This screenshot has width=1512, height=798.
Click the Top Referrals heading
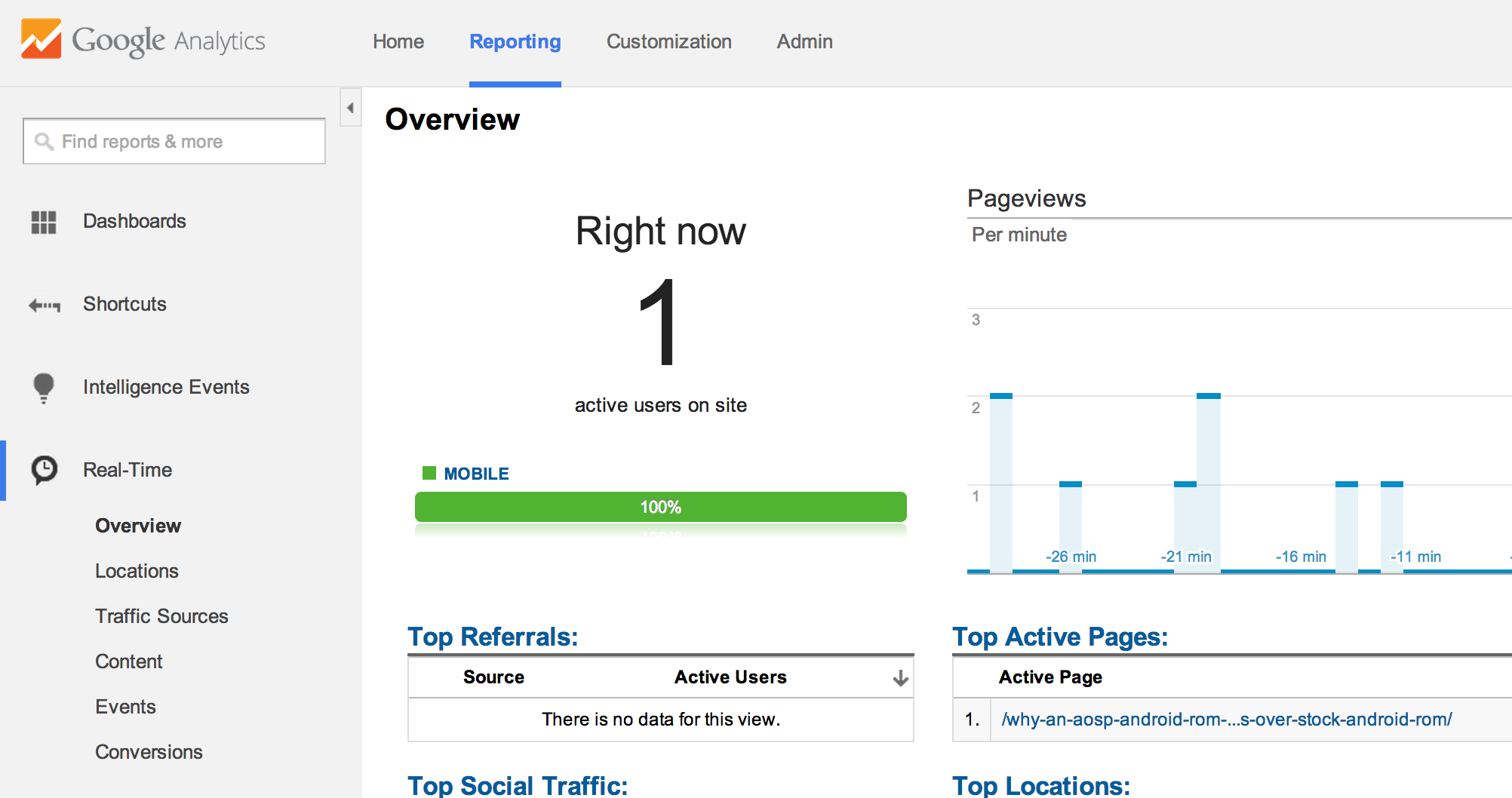(493, 637)
